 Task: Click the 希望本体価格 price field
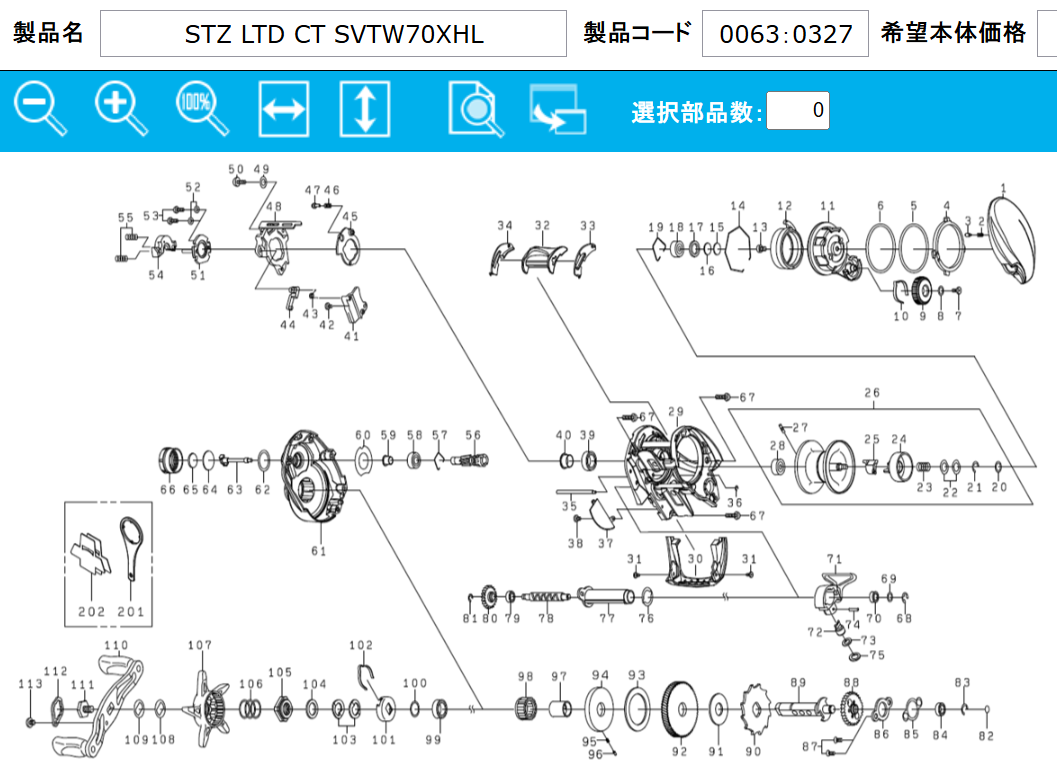tap(1047, 35)
